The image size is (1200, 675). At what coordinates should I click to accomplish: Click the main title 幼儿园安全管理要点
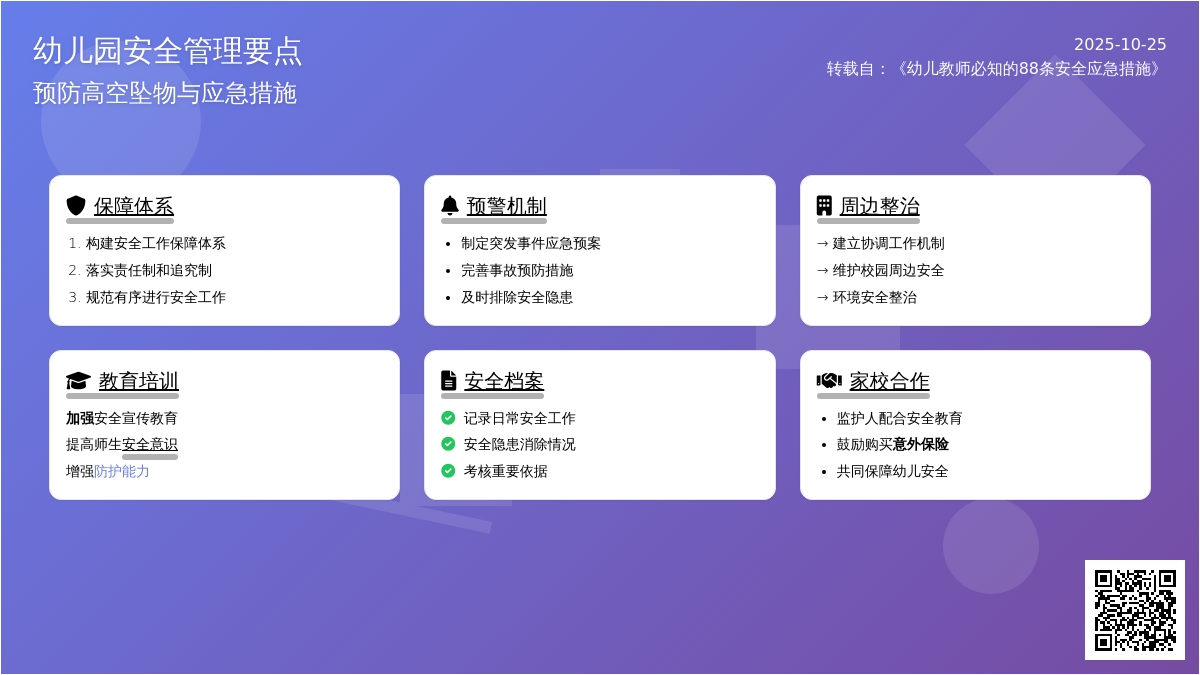[168, 51]
